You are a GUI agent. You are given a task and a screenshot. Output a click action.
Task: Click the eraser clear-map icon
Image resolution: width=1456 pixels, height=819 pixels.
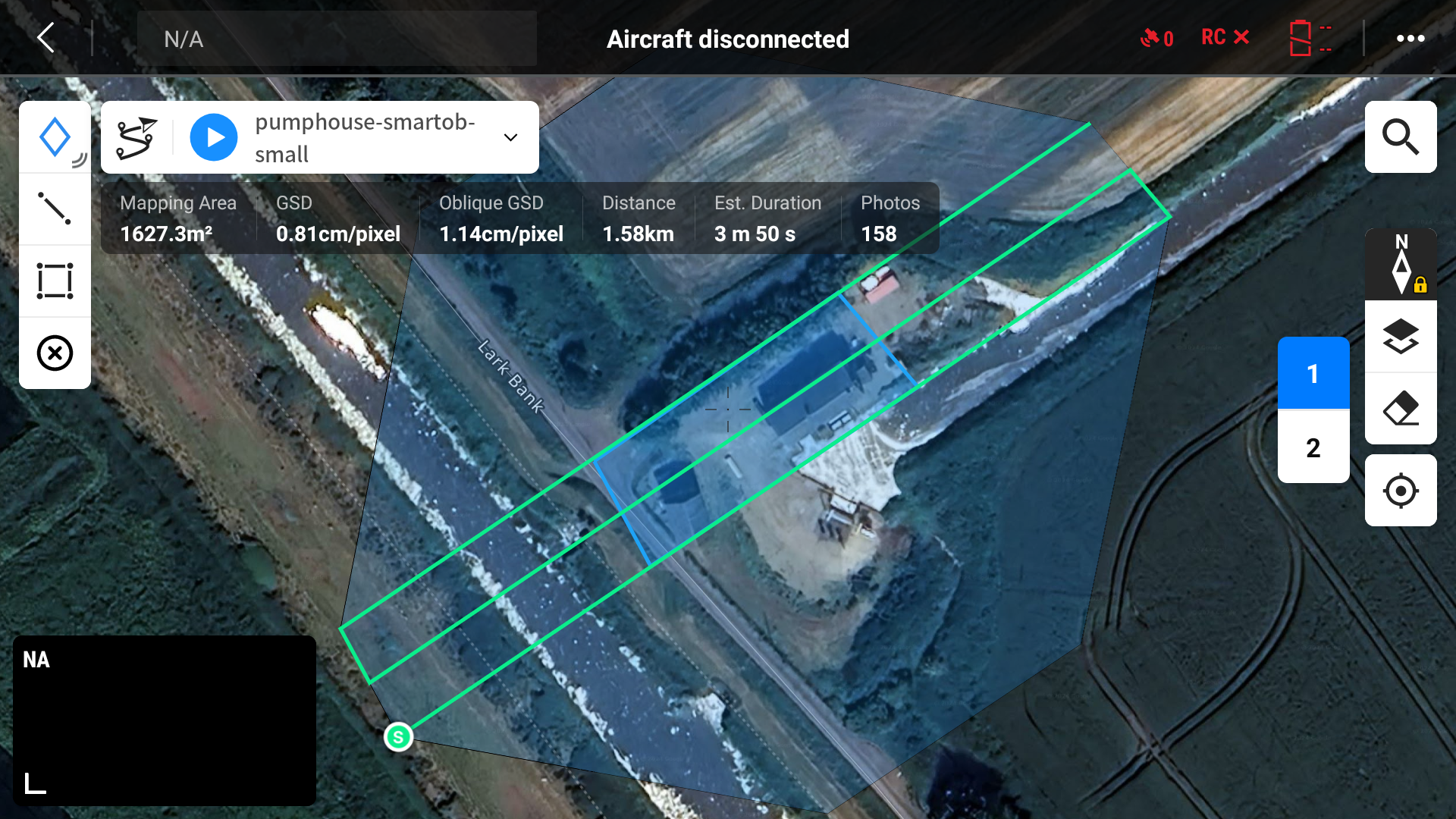click(x=1400, y=409)
